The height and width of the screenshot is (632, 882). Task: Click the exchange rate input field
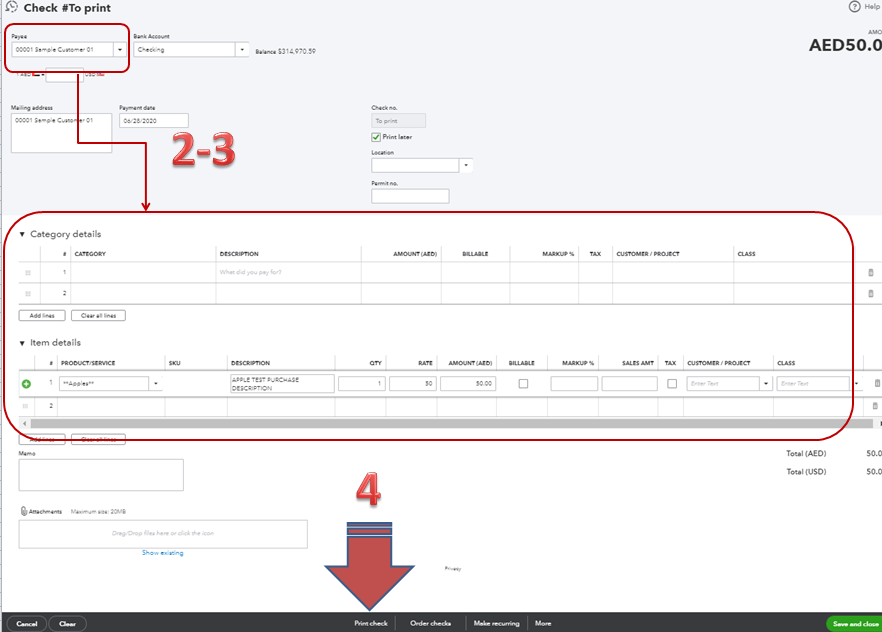pyautogui.click(x=65, y=75)
